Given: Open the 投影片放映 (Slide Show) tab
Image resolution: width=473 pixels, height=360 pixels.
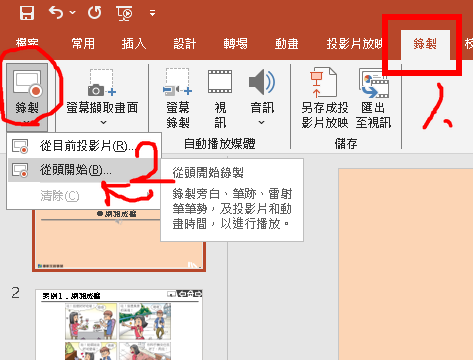Looking at the screenshot, I should (354, 43).
